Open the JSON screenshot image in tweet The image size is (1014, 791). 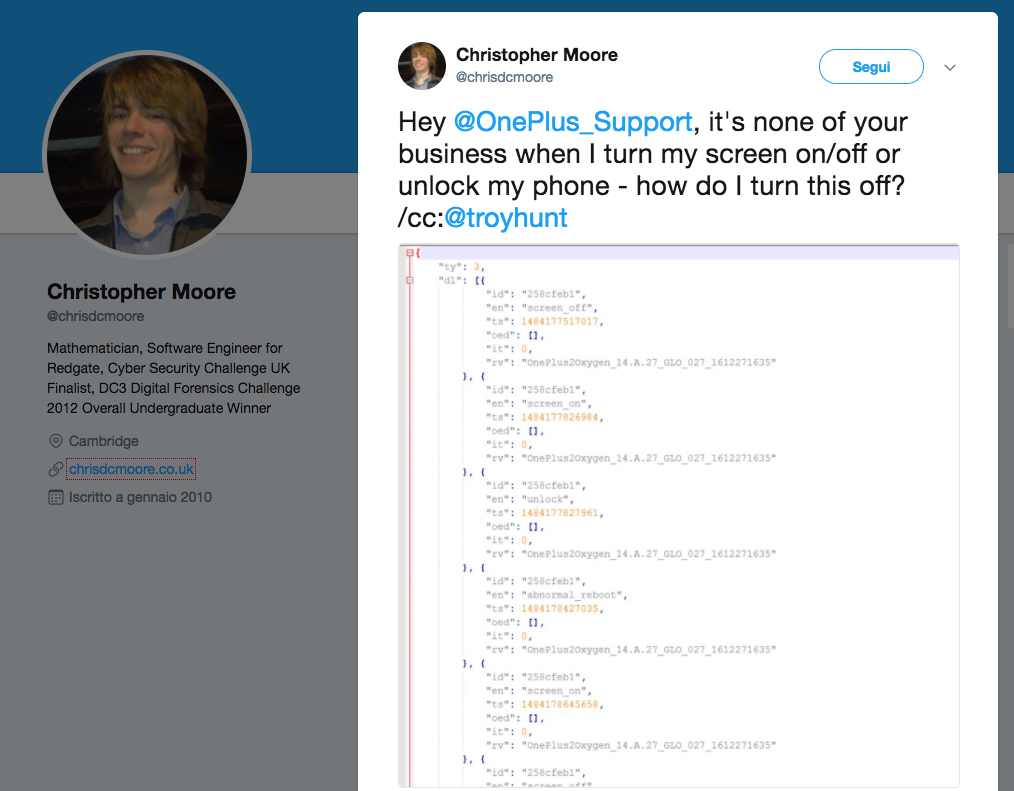point(679,515)
